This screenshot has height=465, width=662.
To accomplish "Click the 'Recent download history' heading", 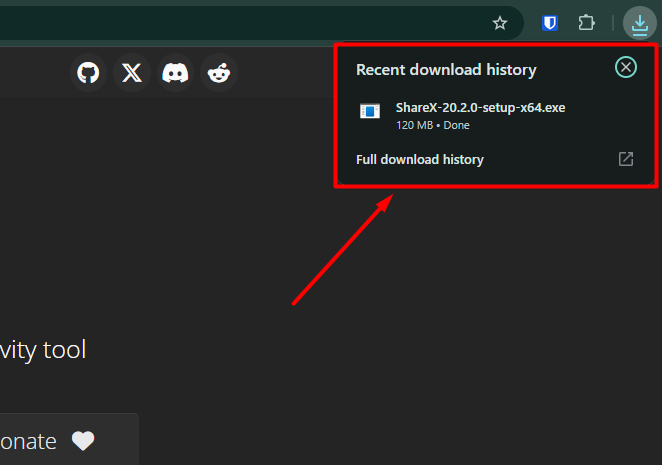I will 446,70.
